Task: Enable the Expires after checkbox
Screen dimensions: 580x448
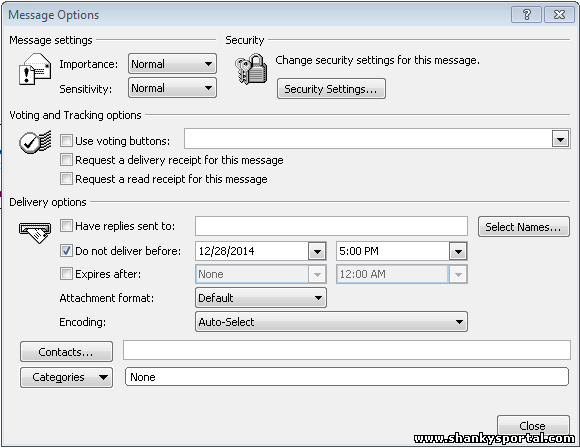Action: click(67, 274)
